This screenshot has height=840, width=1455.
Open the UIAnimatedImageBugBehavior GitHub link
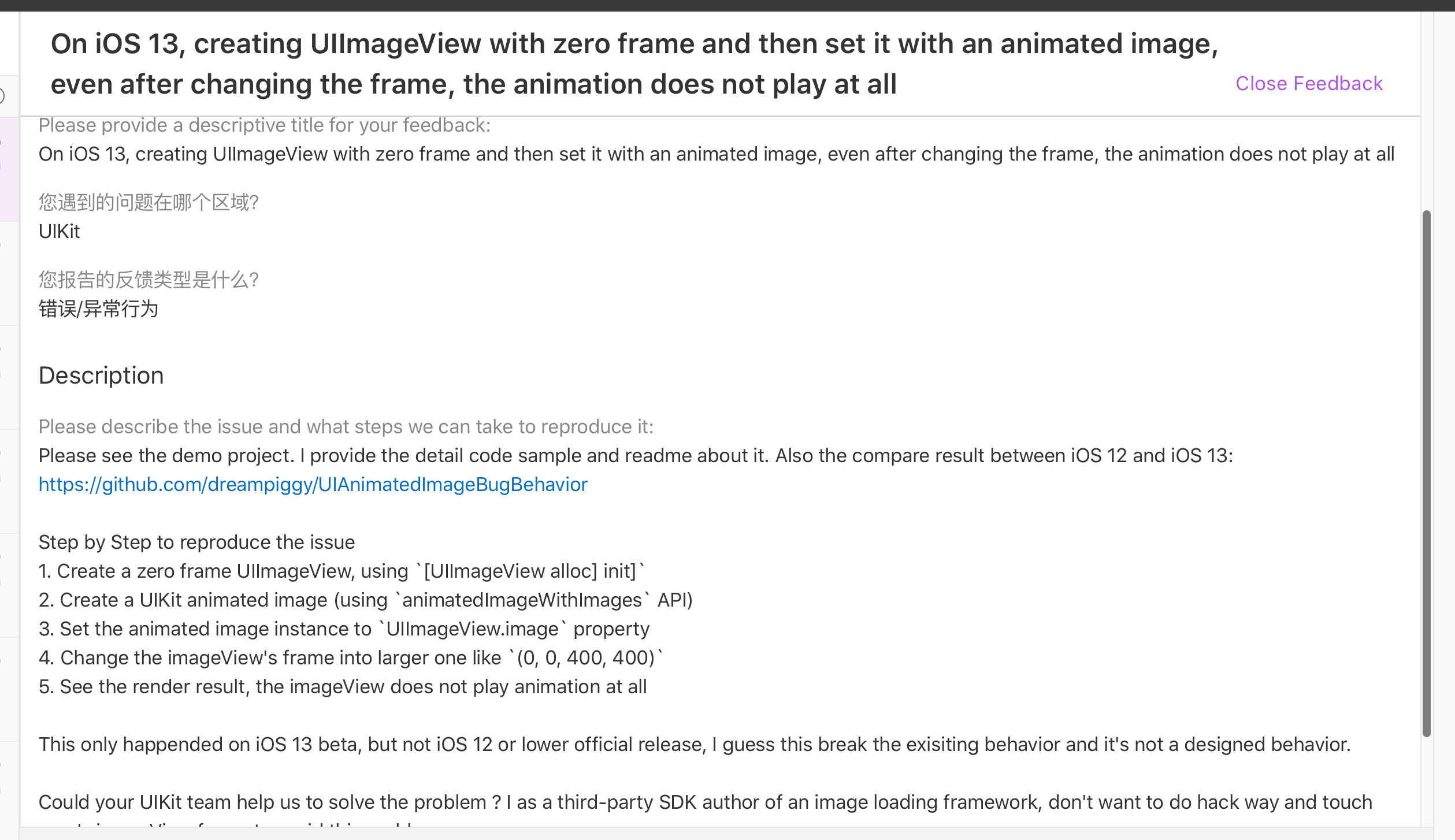point(312,484)
